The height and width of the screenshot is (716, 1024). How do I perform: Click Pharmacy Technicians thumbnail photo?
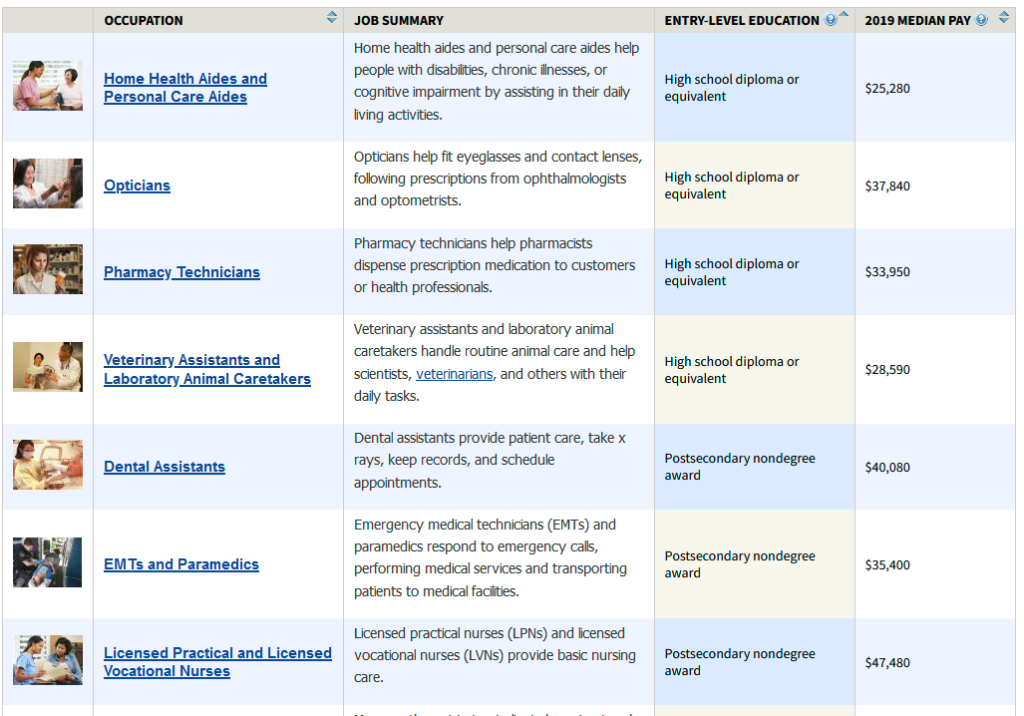48,270
